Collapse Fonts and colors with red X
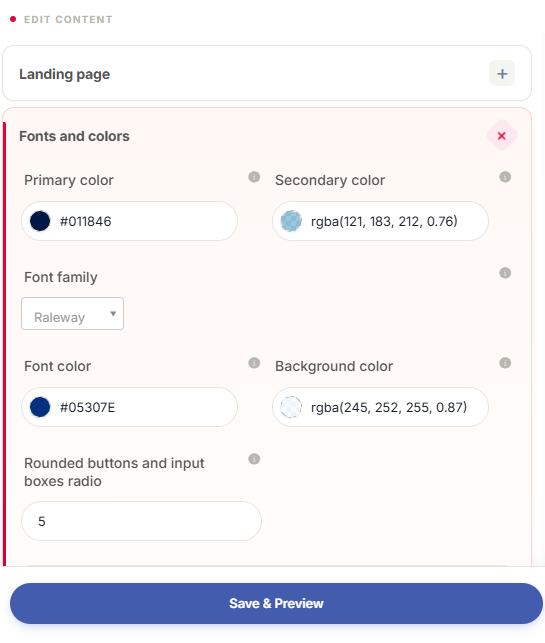545x643 pixels. (x=502, y=136)
